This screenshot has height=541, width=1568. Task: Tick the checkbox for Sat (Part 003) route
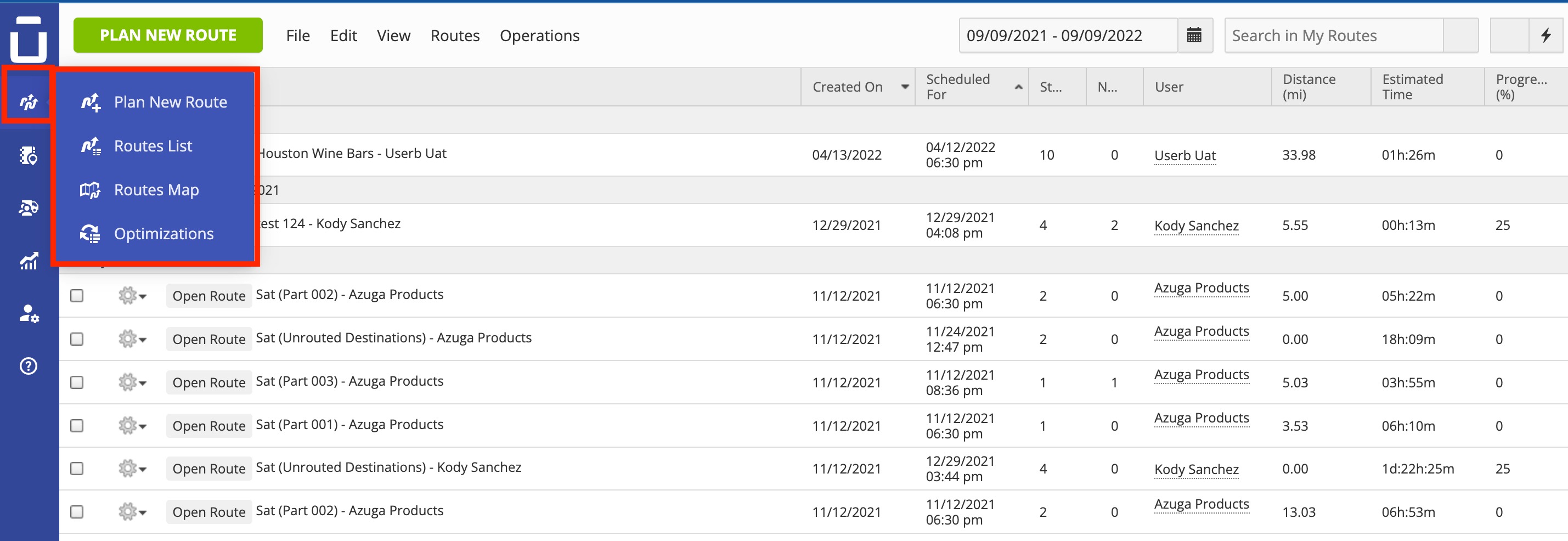click(77, 382)
